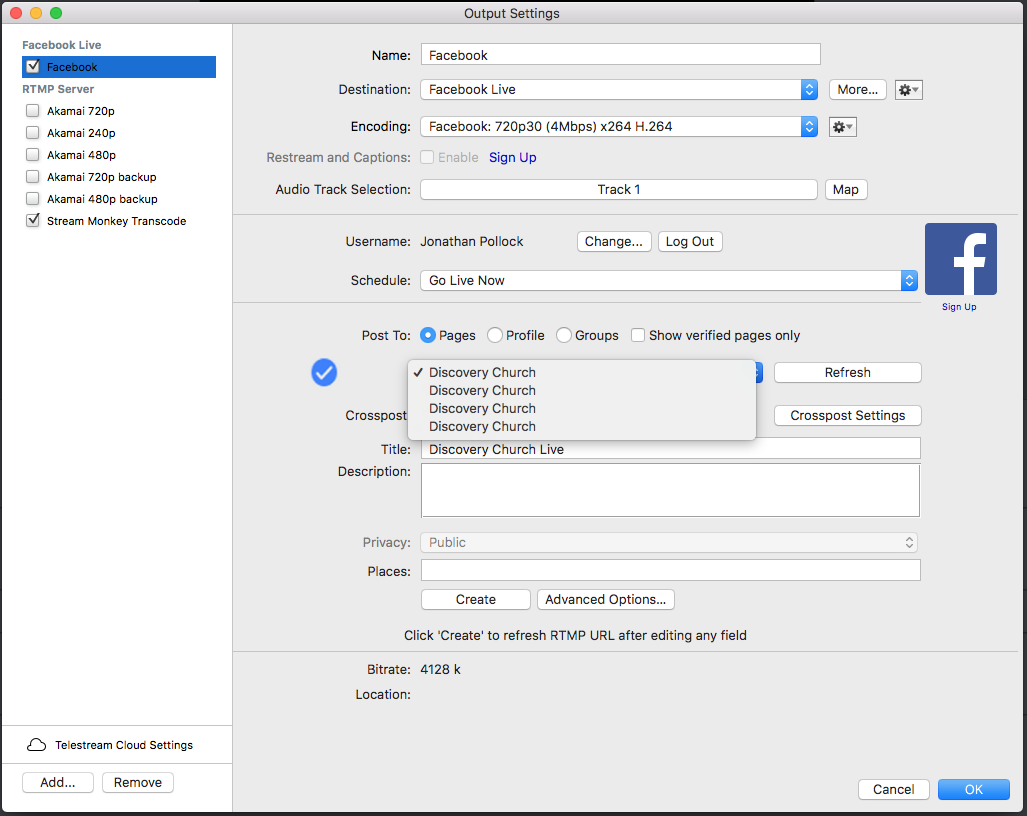Select Akamai 480p backup in sidebar list
Image resolution: width=1027 pixels, height=816 pixels.
[x=102, y=199]
